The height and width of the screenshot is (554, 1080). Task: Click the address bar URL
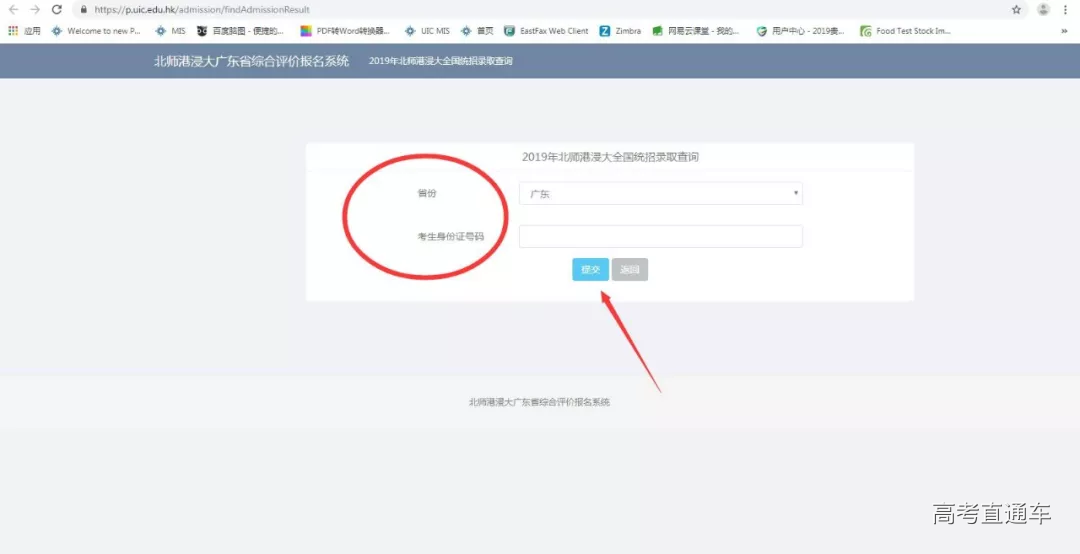point(202,10)
